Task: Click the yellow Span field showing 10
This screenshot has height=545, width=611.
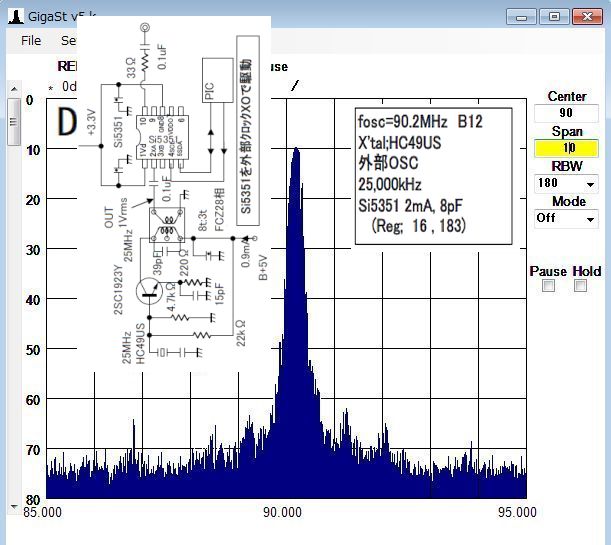Action: (x=566, y=148)
